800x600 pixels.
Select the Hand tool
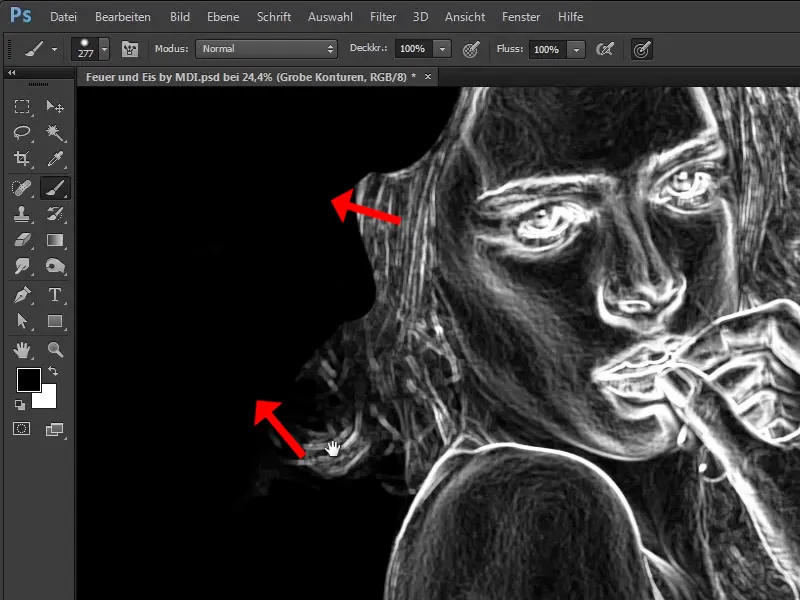(21, 350)
